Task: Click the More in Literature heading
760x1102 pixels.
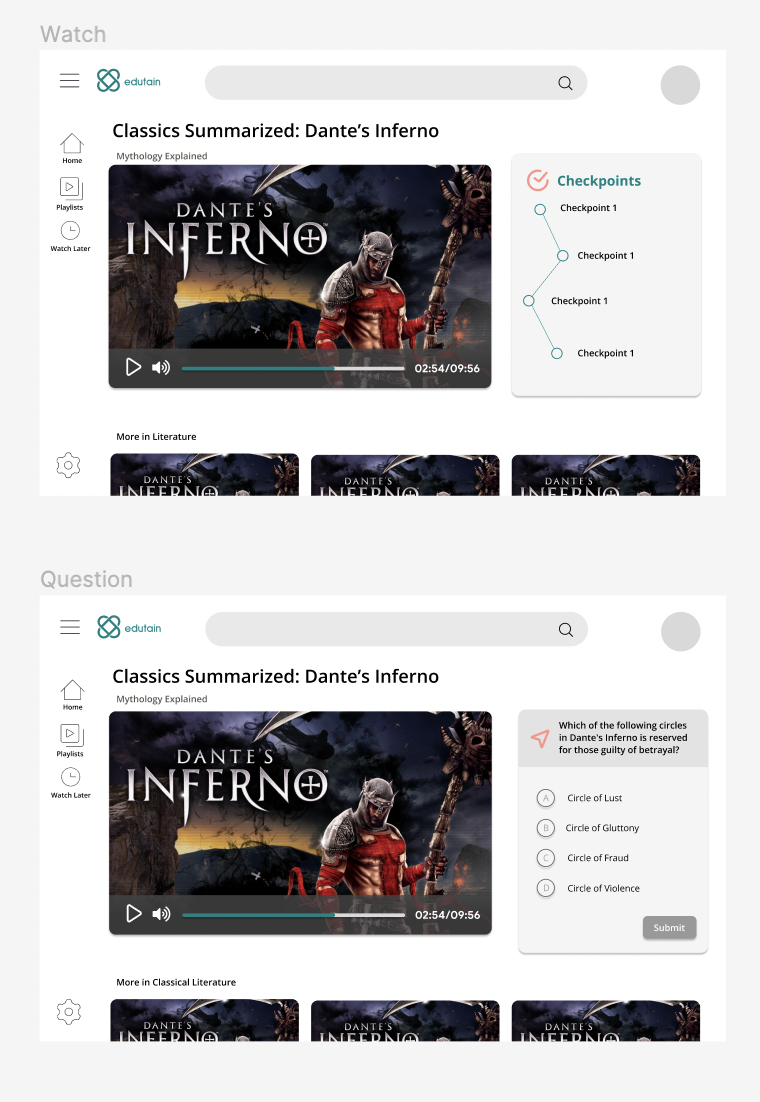Action: [156, 436]
